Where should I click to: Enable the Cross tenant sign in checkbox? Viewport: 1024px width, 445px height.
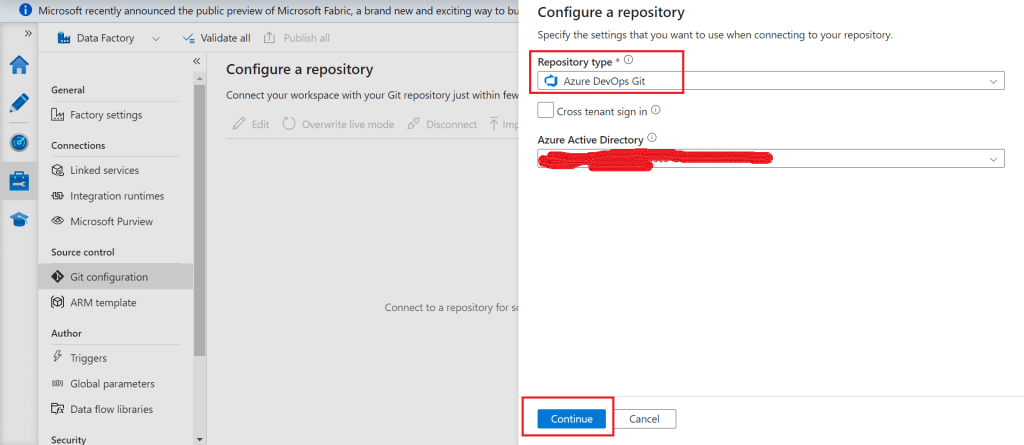[x=545, y=111]
